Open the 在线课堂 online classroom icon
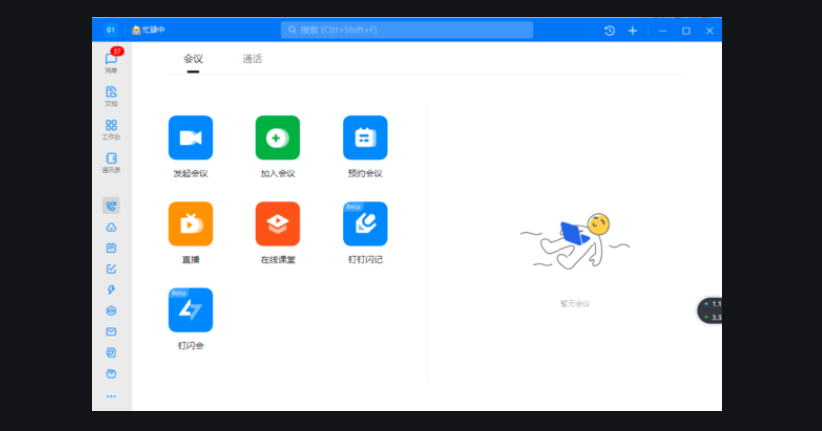 278,224
